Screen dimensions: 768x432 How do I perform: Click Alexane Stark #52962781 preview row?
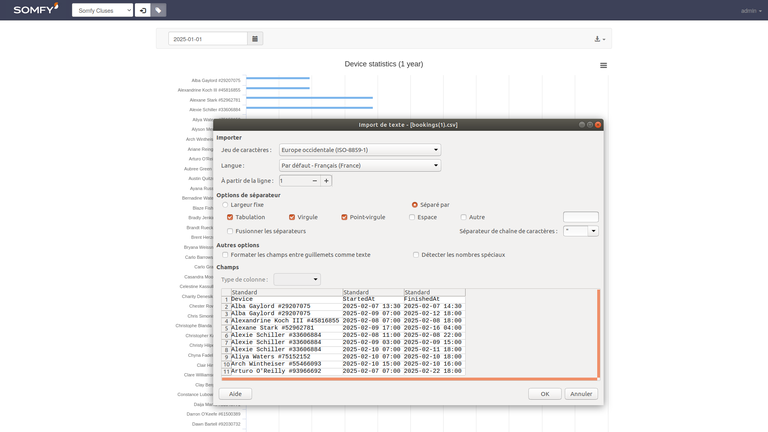click(343, 328)
